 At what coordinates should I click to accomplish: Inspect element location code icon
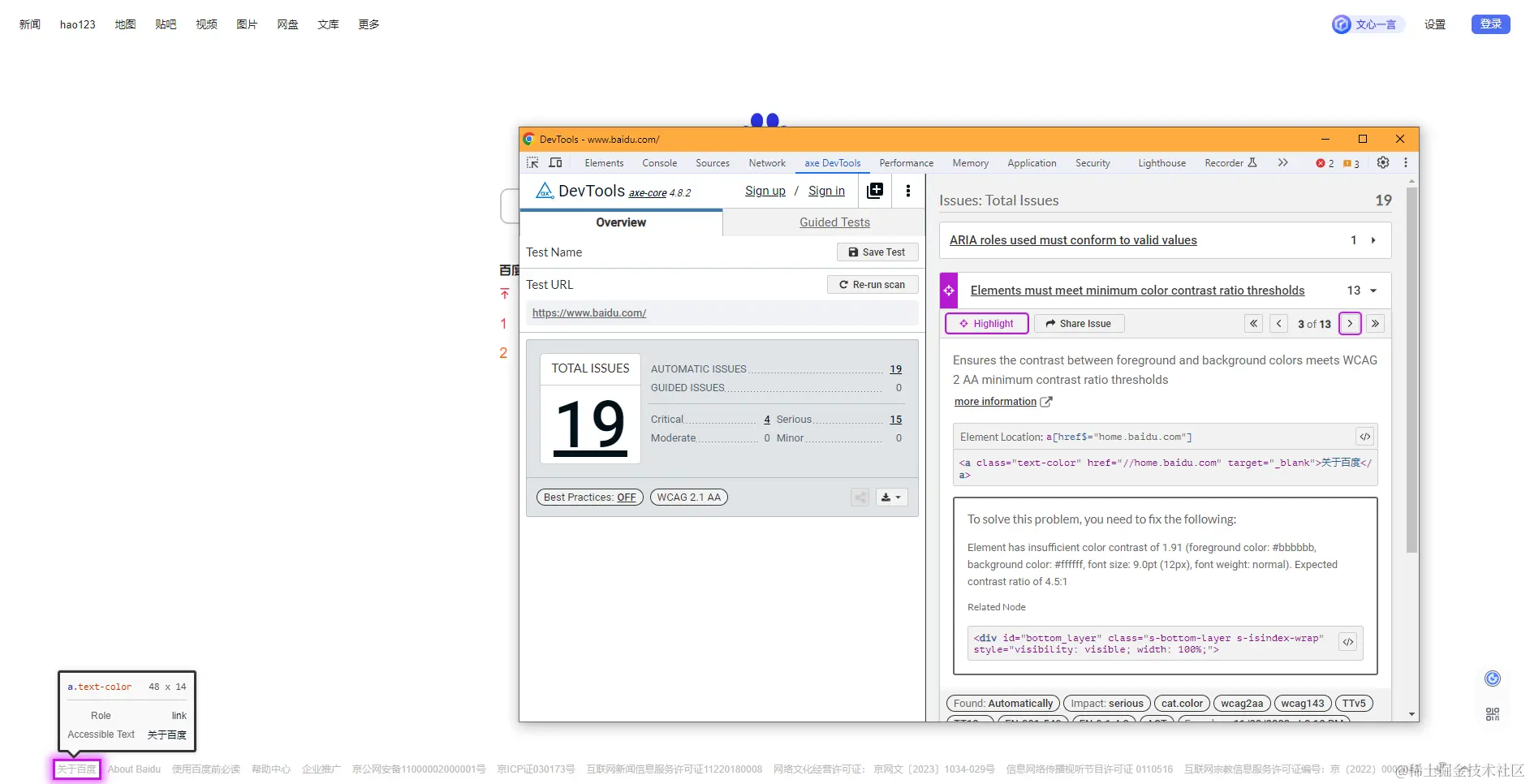(1365, 437)
